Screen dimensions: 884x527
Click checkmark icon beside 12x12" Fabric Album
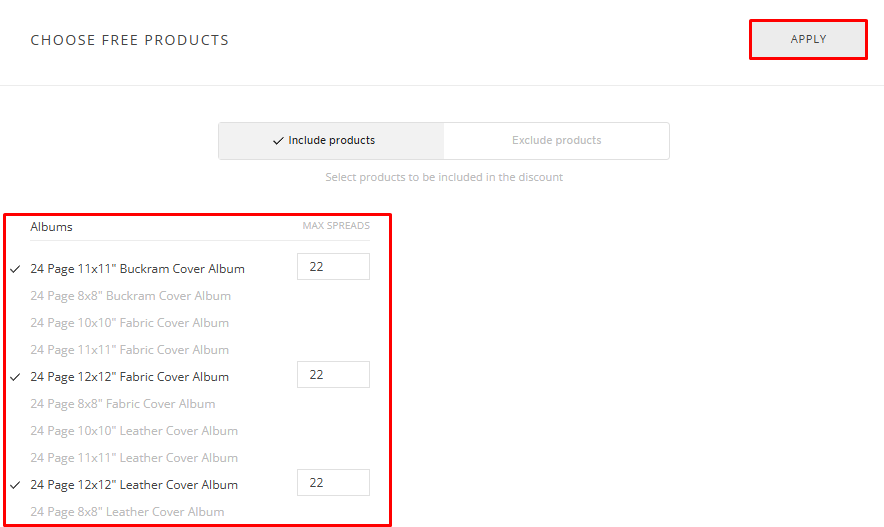coord(16,377)
